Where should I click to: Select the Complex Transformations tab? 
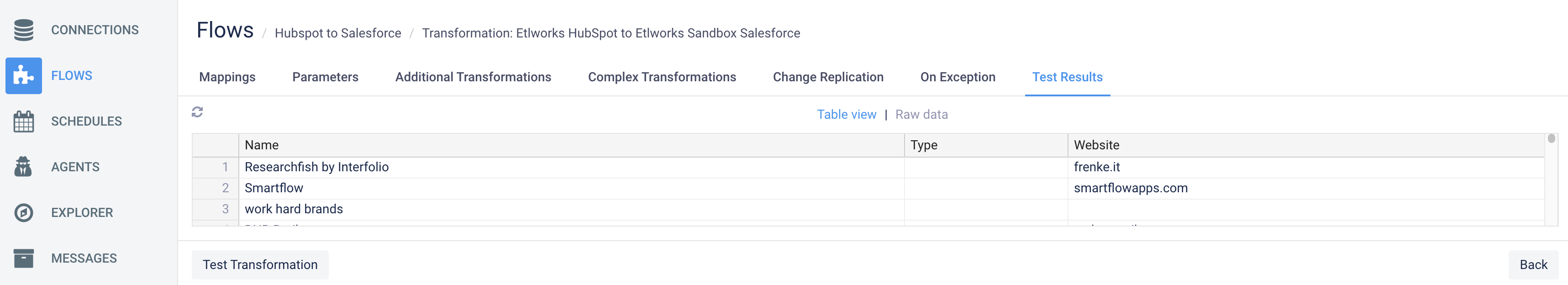(662, 77)
